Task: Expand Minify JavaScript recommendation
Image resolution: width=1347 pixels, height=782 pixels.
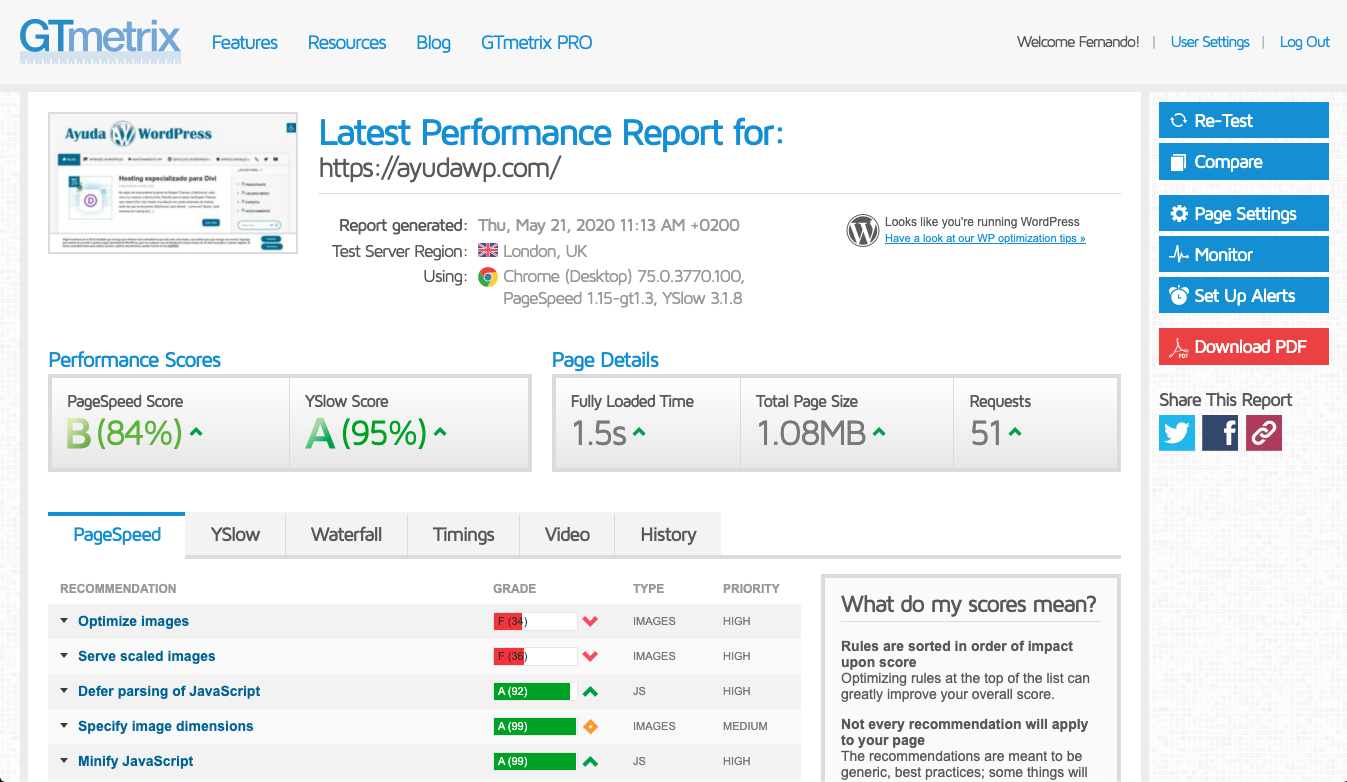Action: point(65,761)
